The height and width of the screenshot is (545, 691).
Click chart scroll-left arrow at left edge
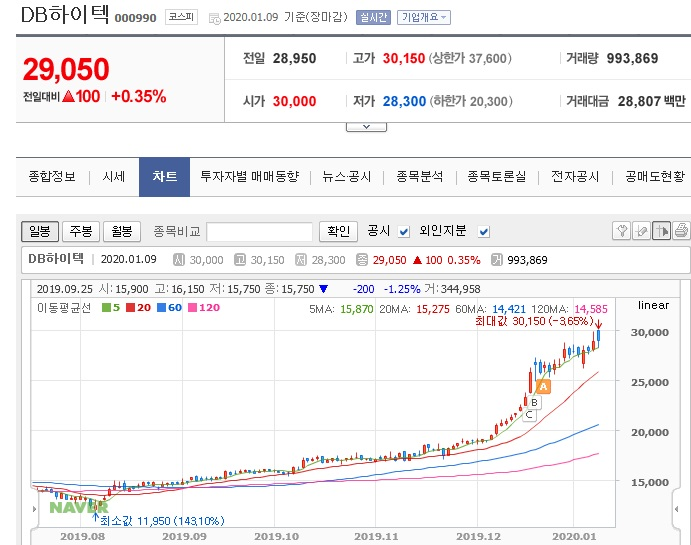click(x=35, y=509)
